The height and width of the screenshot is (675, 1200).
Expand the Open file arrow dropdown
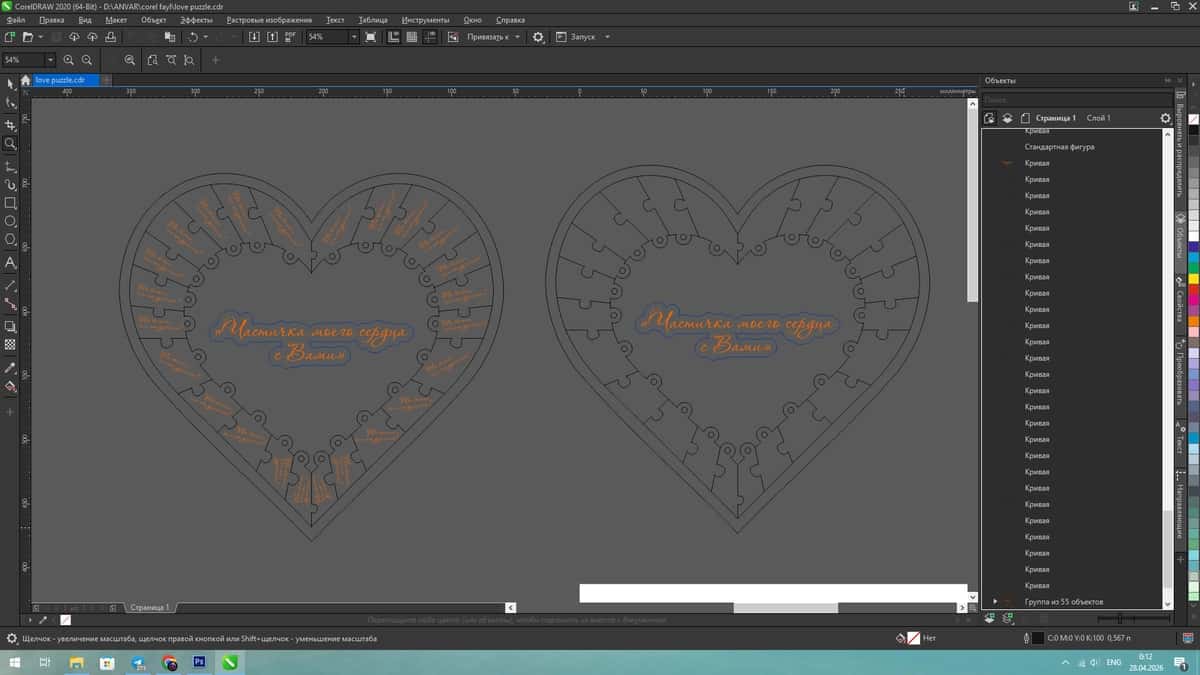(40, 37)
